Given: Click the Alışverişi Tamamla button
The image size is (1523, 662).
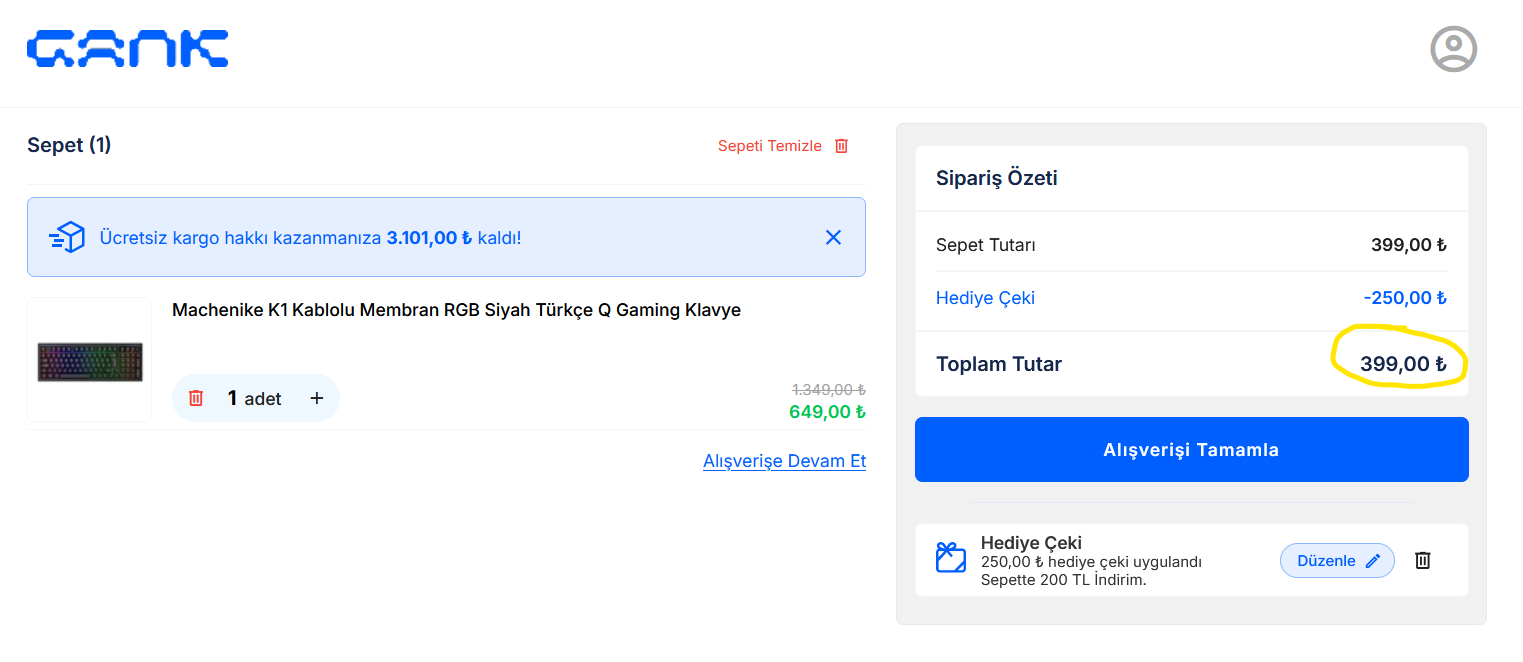Looking at the screenshot, I should (x=1191, y=449).
